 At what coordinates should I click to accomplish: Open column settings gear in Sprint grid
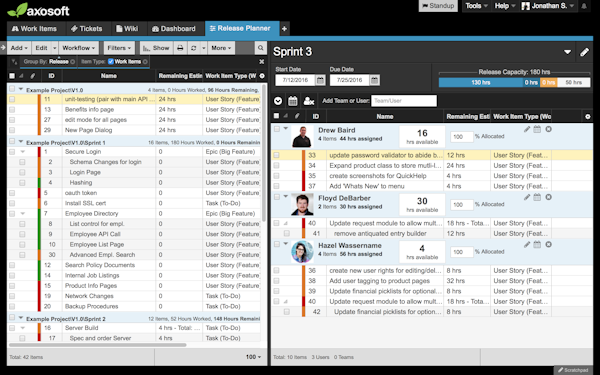pos(588,117)
